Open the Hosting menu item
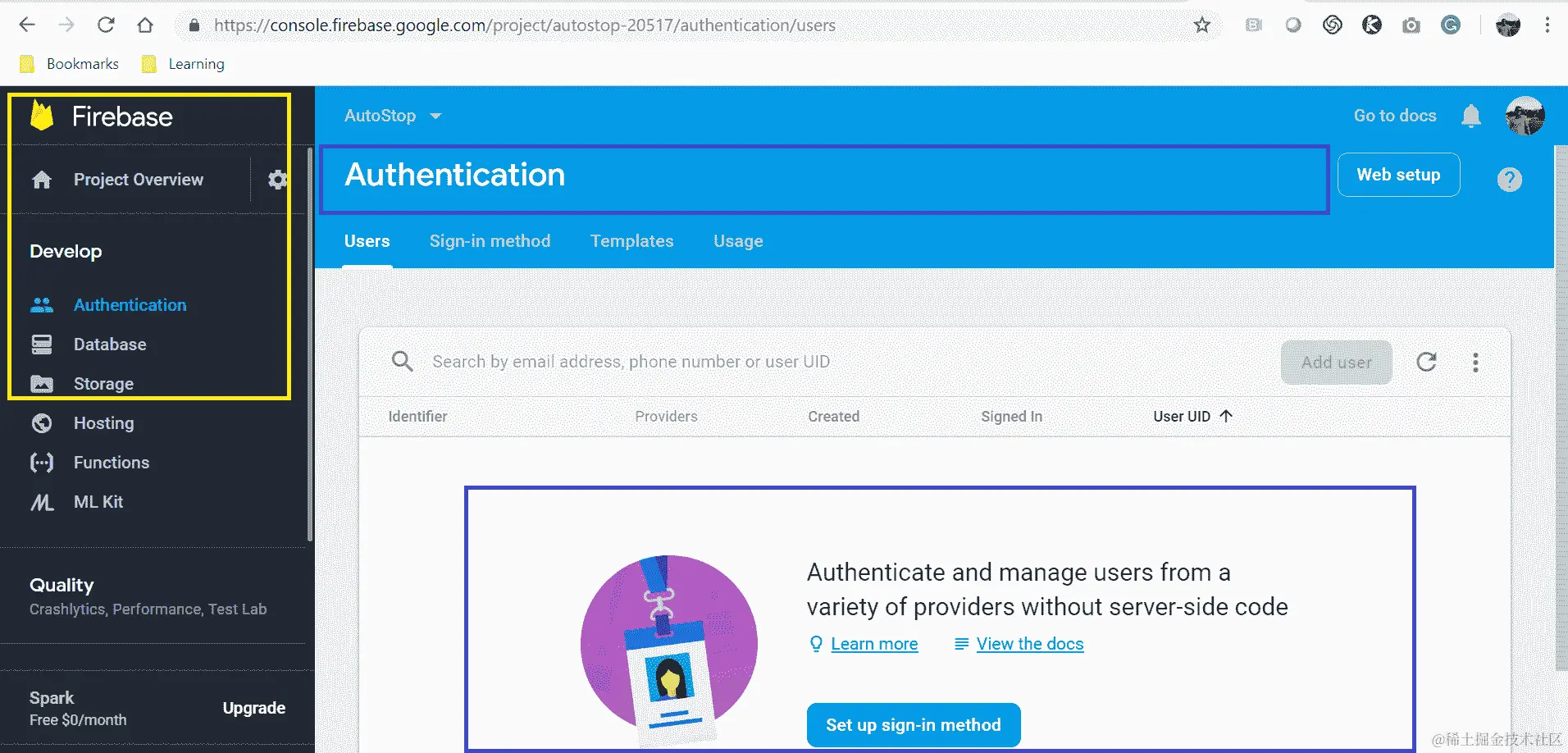The image size is (1568, 753). tap(103, 423)
